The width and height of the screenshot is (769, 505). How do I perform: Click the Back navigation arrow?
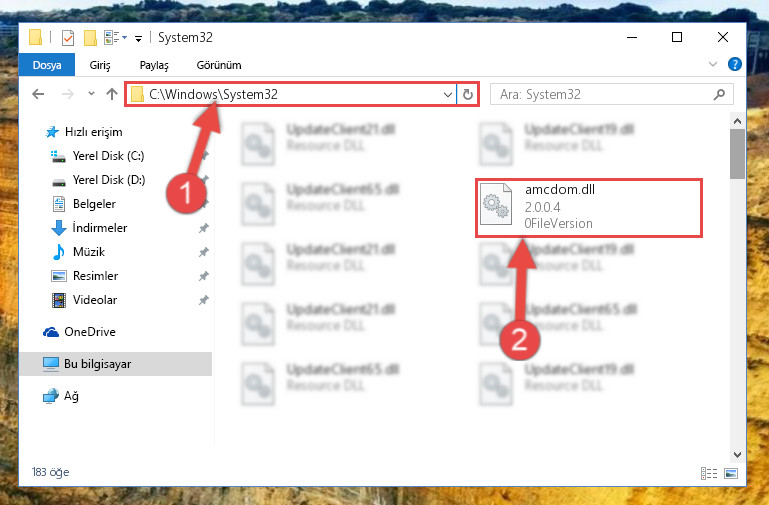(38, 94)
